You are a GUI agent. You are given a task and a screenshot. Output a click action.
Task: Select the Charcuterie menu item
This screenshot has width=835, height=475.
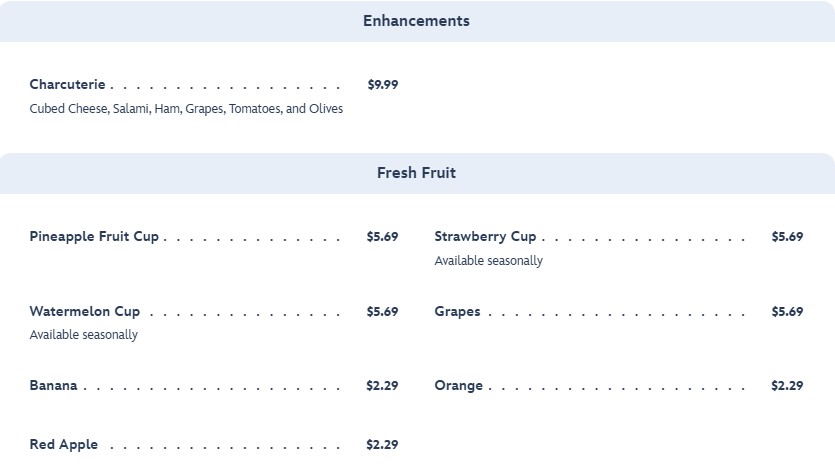67,85
